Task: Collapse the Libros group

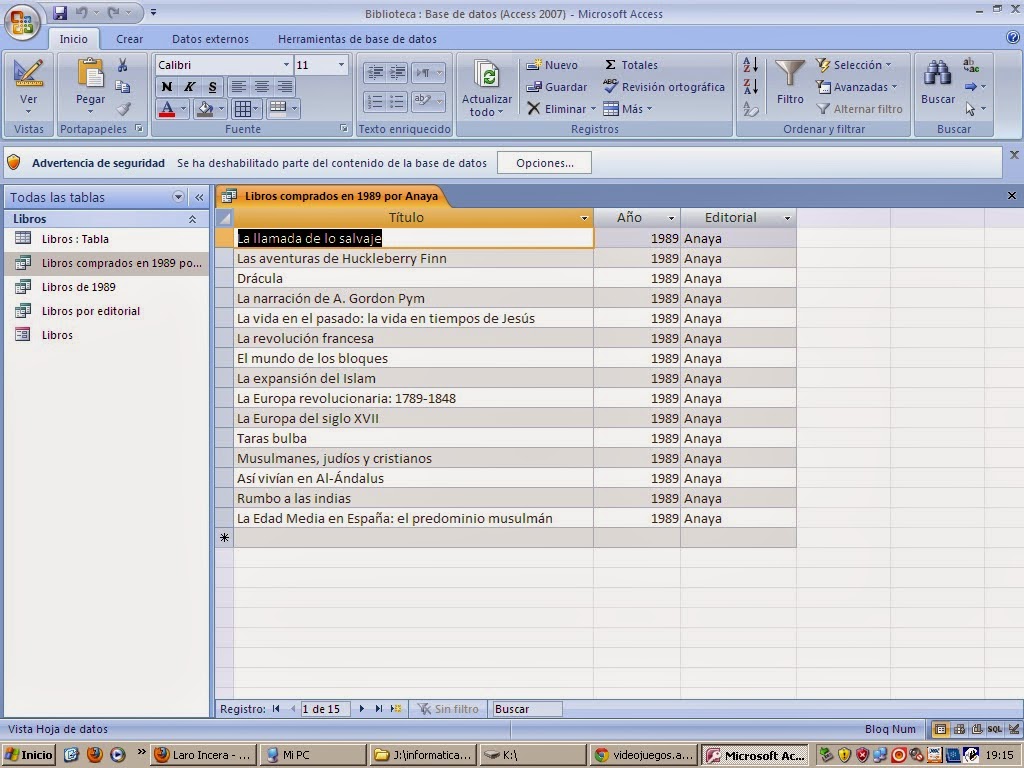Action: pyautogui.click(x=193, y=219)
